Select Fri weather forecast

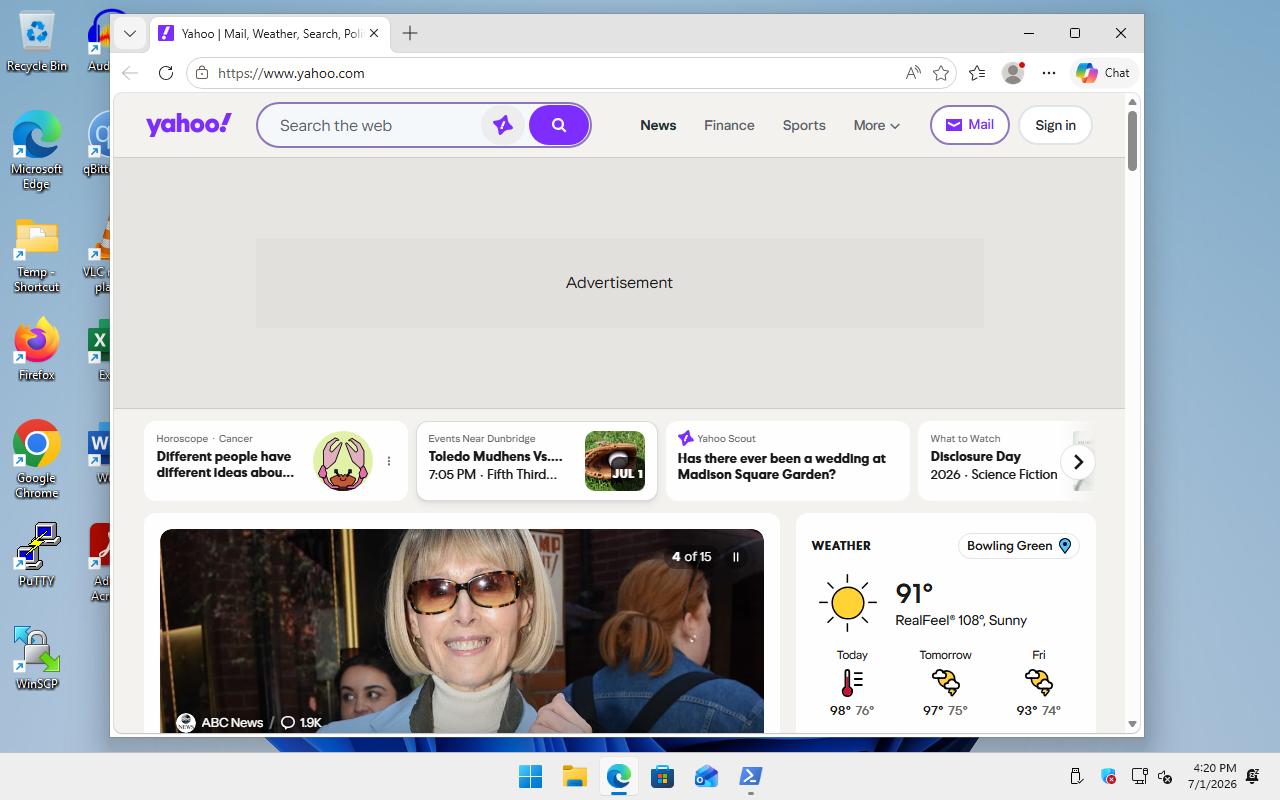pyautogui.click(x=1039, y=683)
